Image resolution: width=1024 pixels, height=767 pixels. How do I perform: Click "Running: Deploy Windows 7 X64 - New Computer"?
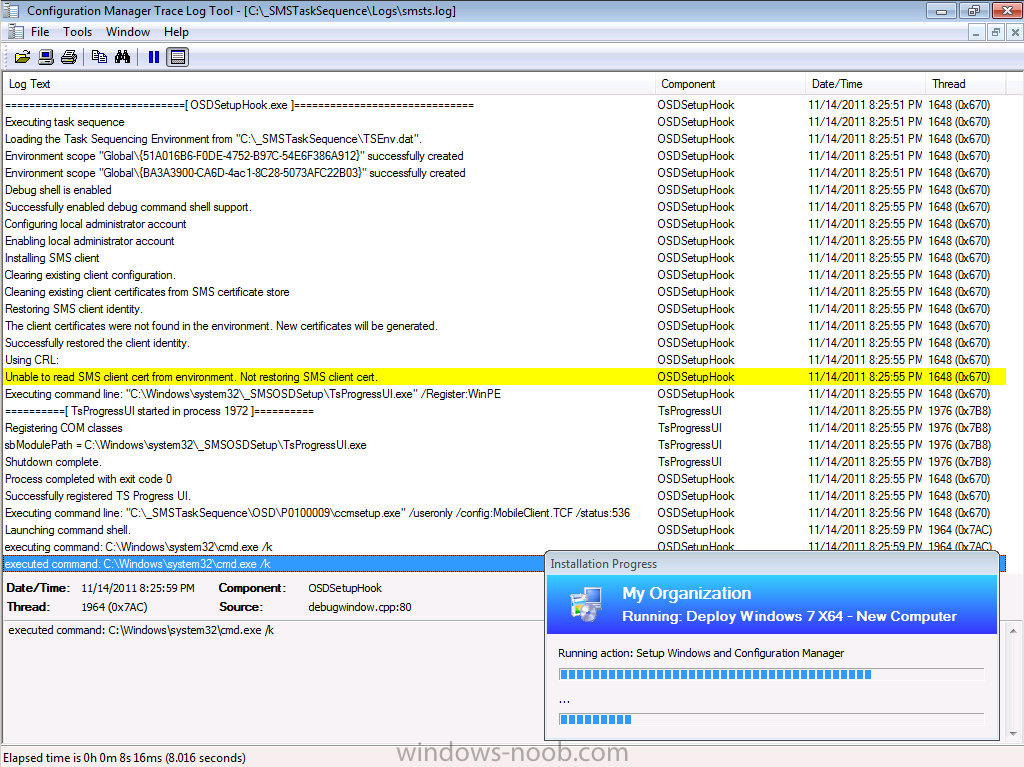(x=789, y=616)
